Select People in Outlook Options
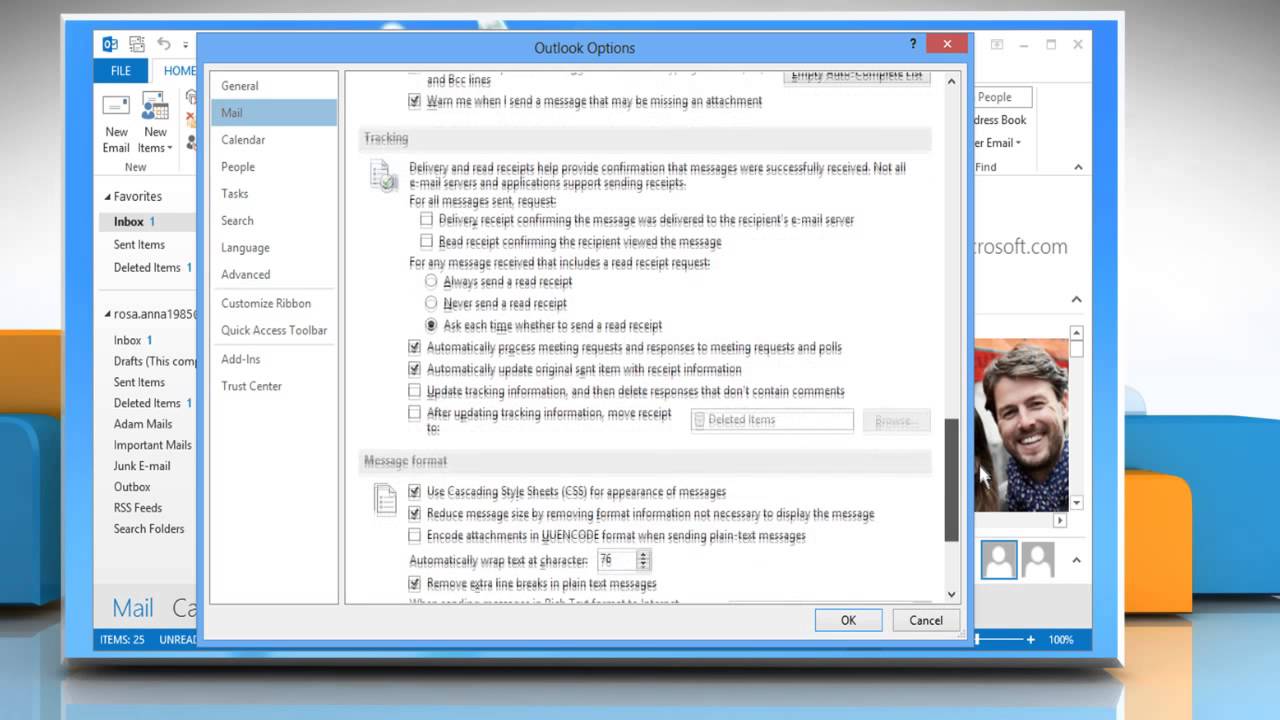1280x720 pixels. 273,167
